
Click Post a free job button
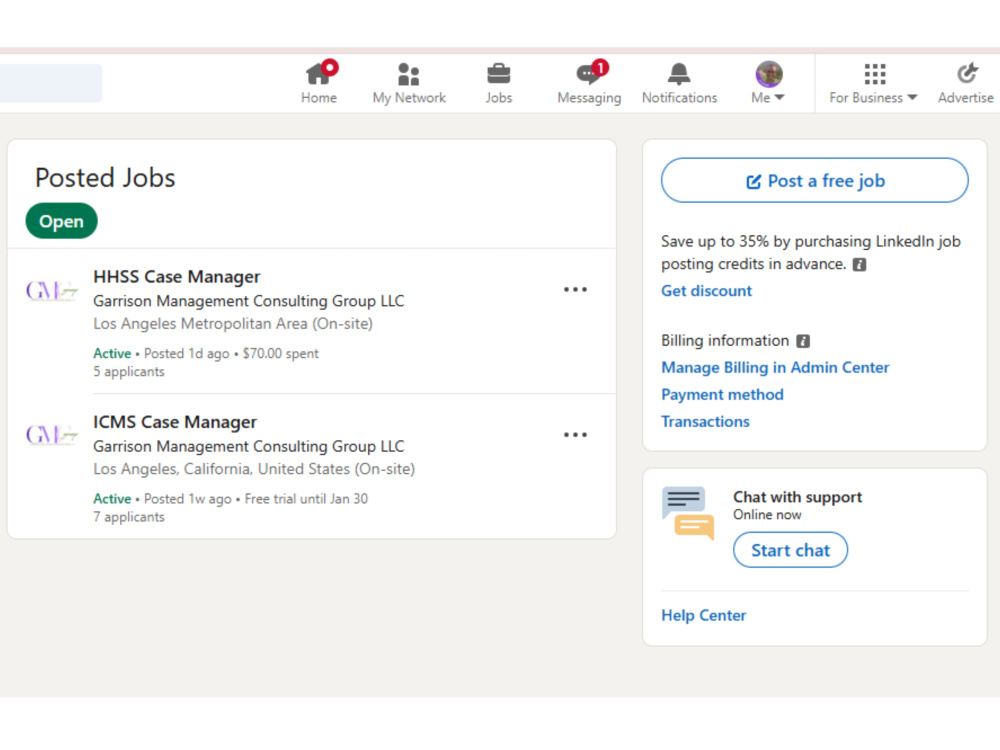[814, 180]
